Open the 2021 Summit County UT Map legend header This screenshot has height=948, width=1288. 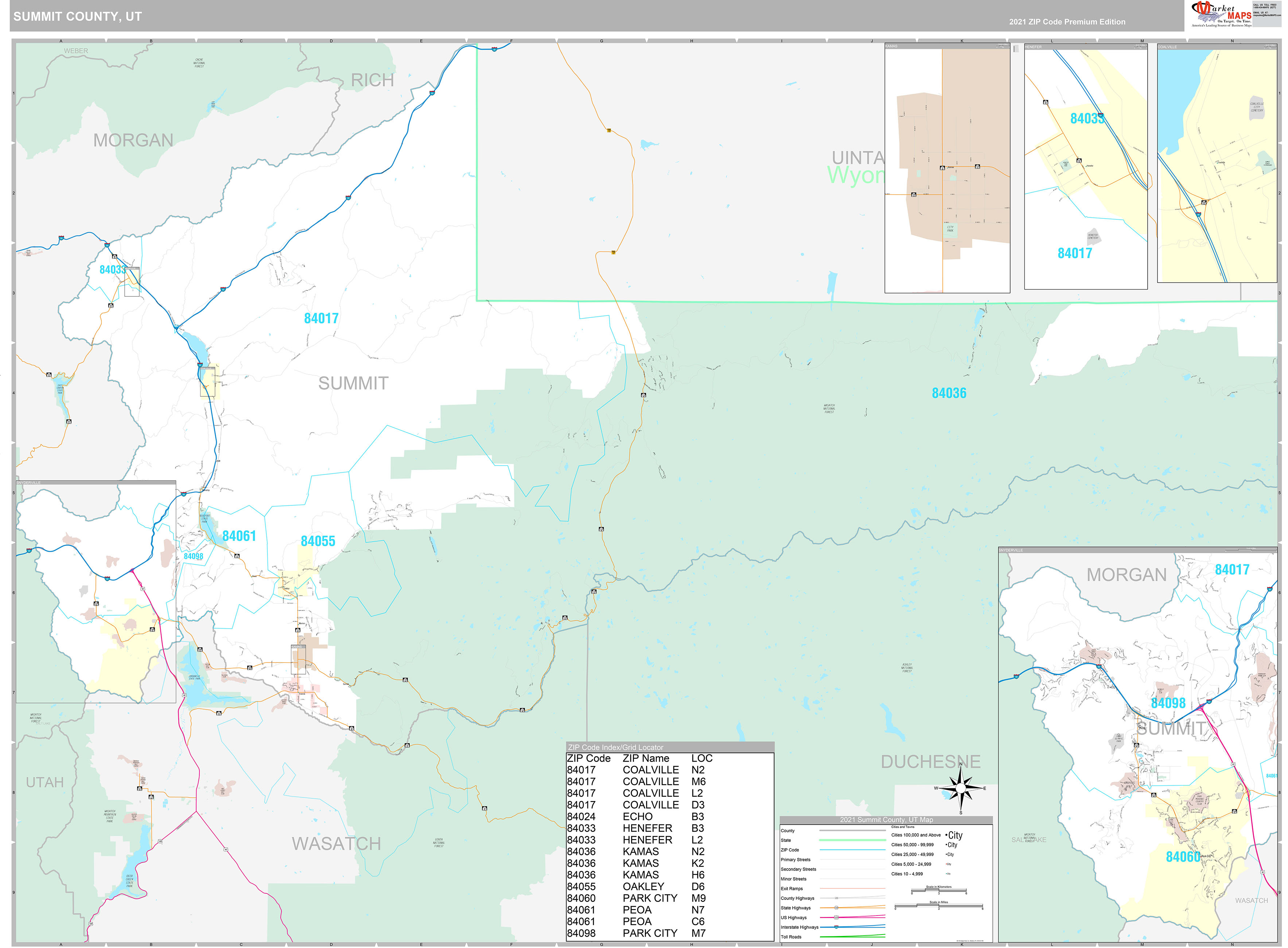pos(886,820)
